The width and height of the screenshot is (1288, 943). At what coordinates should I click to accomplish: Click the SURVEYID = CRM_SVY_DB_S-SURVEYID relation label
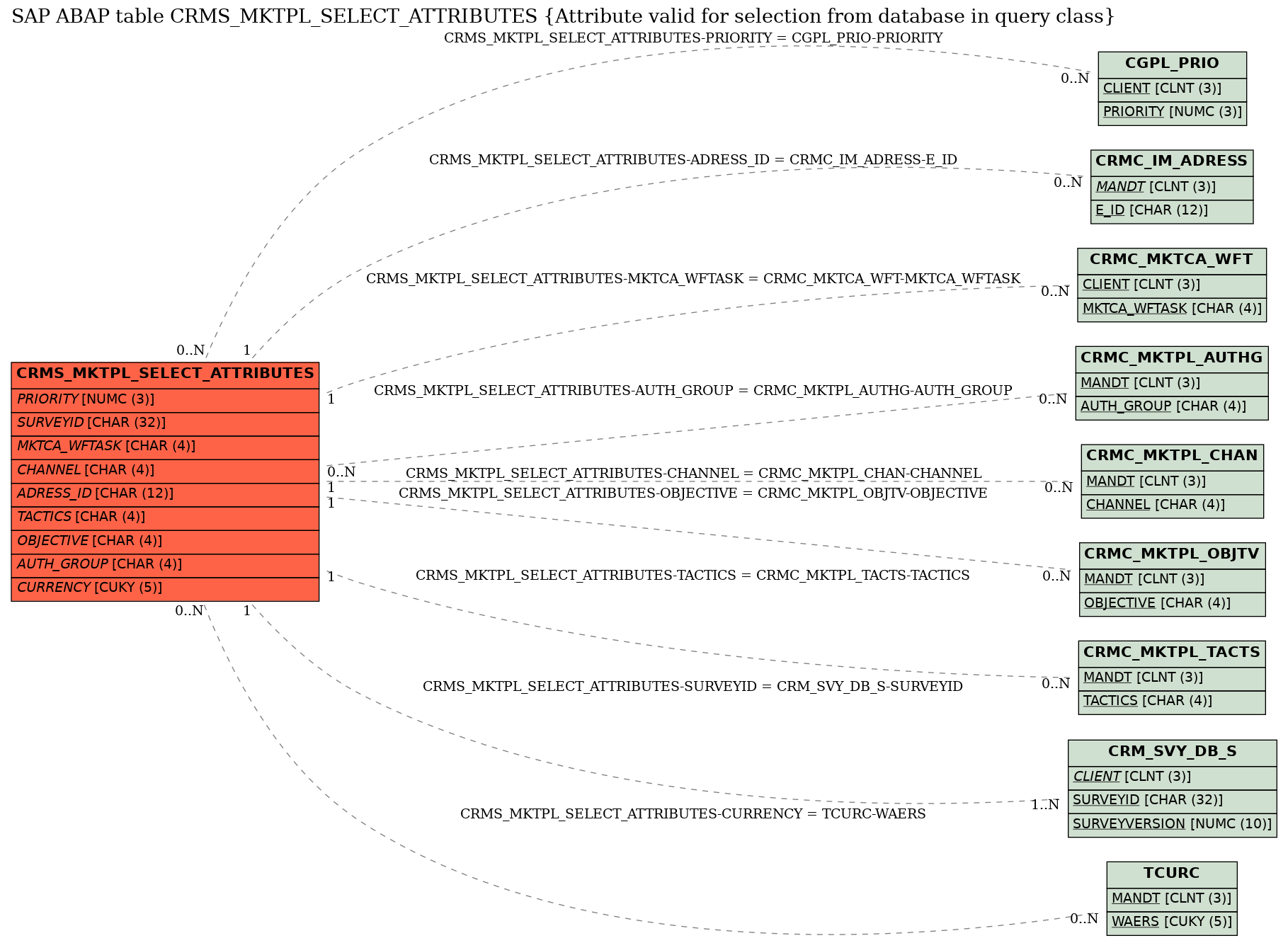click(x=693, y=687)
